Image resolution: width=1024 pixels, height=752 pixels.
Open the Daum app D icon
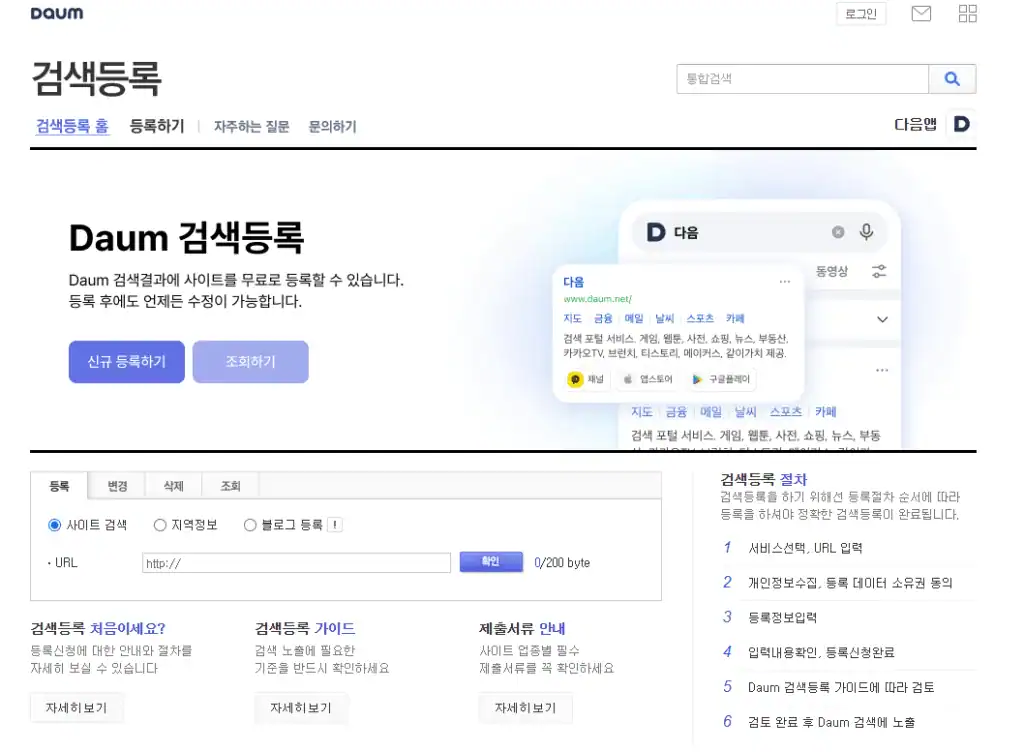961,124
